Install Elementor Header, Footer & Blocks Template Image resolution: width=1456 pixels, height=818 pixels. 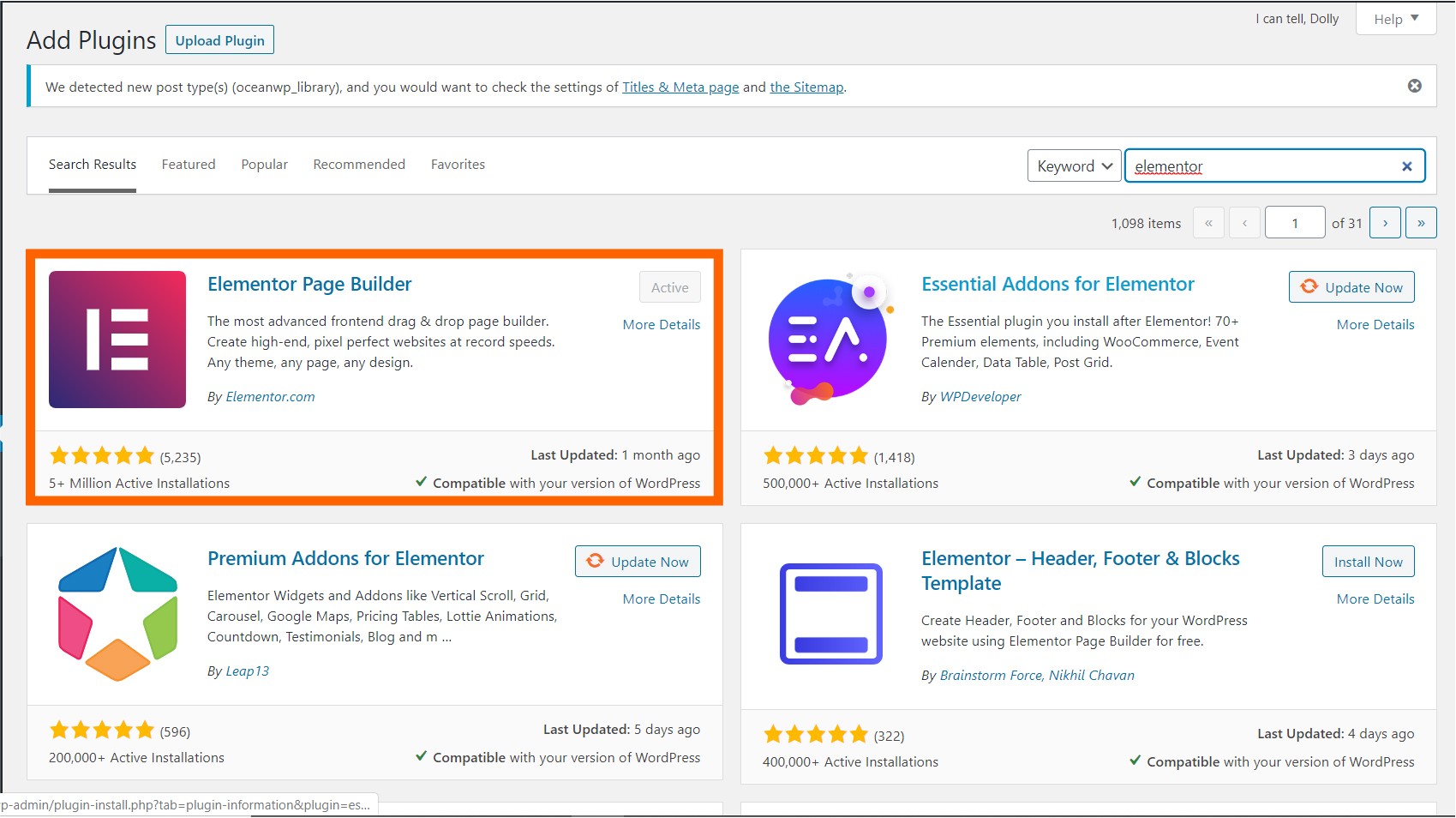pos(1368,562)
